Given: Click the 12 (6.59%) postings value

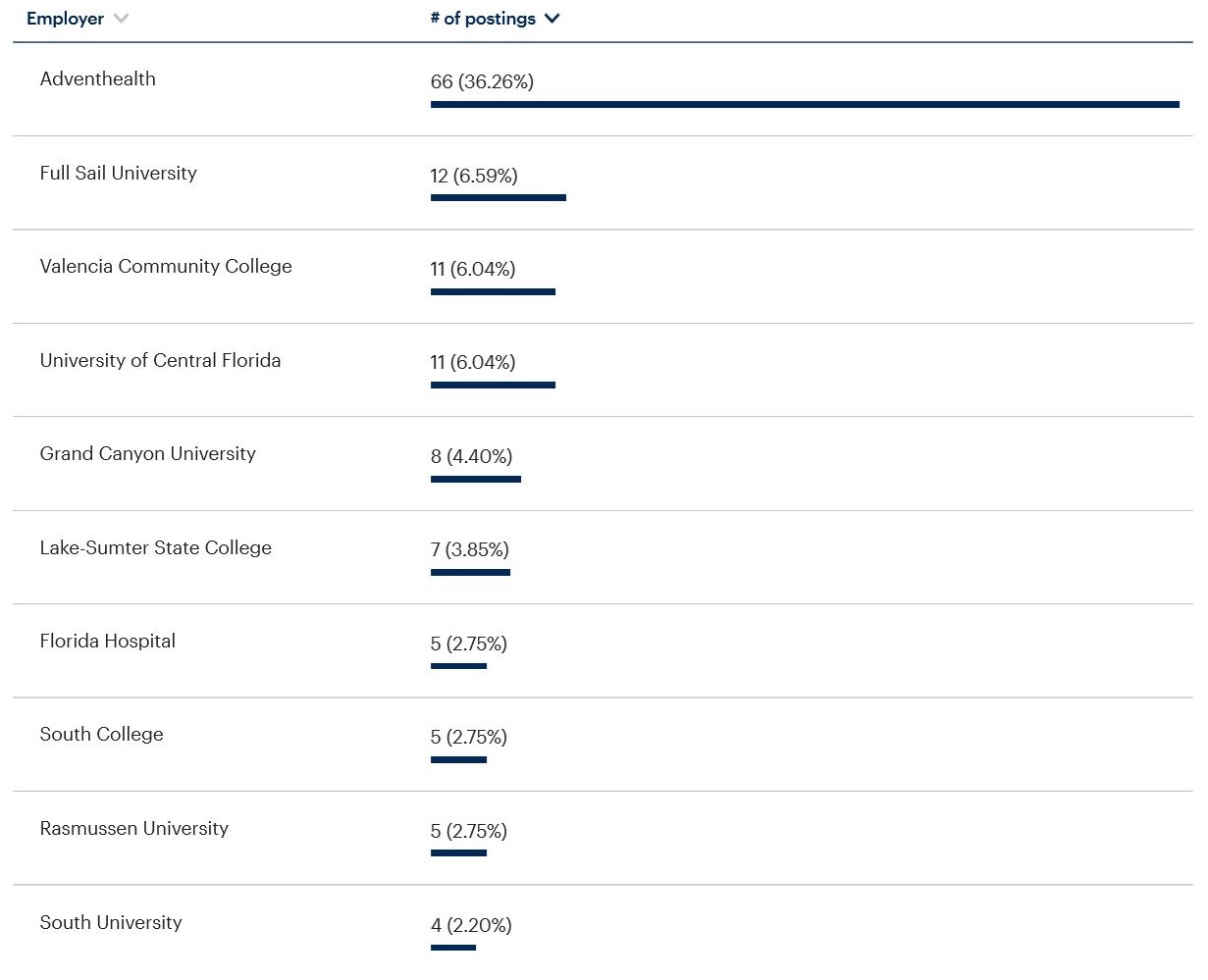Looking at the screenshot, I should coord(474,177).
